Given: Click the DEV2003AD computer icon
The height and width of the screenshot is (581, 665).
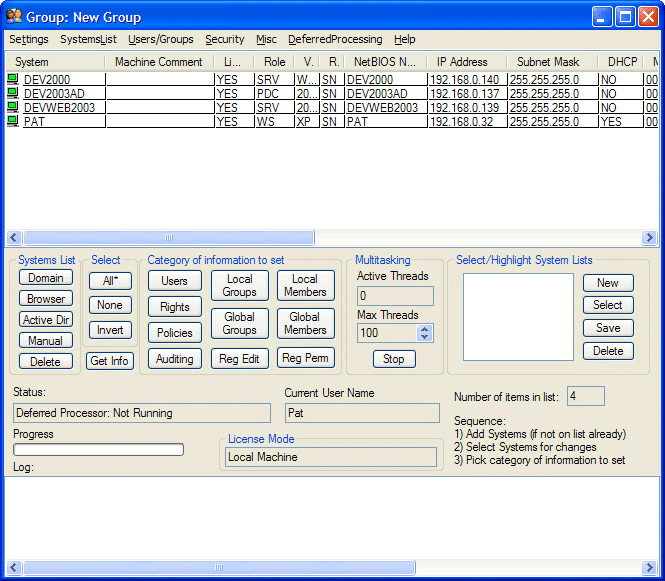Looking at the screenshot, I should pos(13,93).
